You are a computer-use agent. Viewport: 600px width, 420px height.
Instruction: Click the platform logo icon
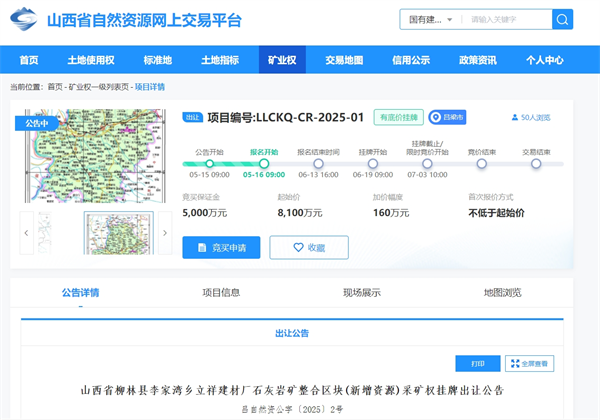(x=26, y=20)
